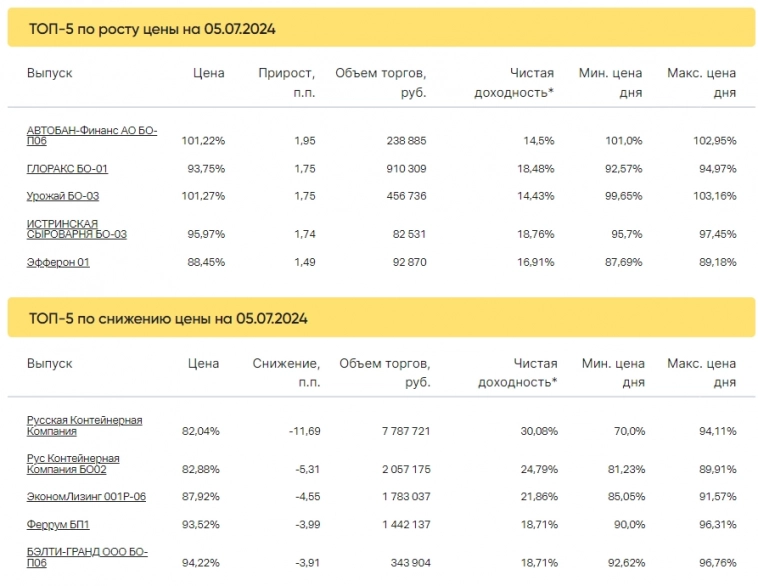This screenshot has width=758, height=586.
Task: Click Чистая доходность header in growth table
Action: pyautogui.click(x=516, y=82)
